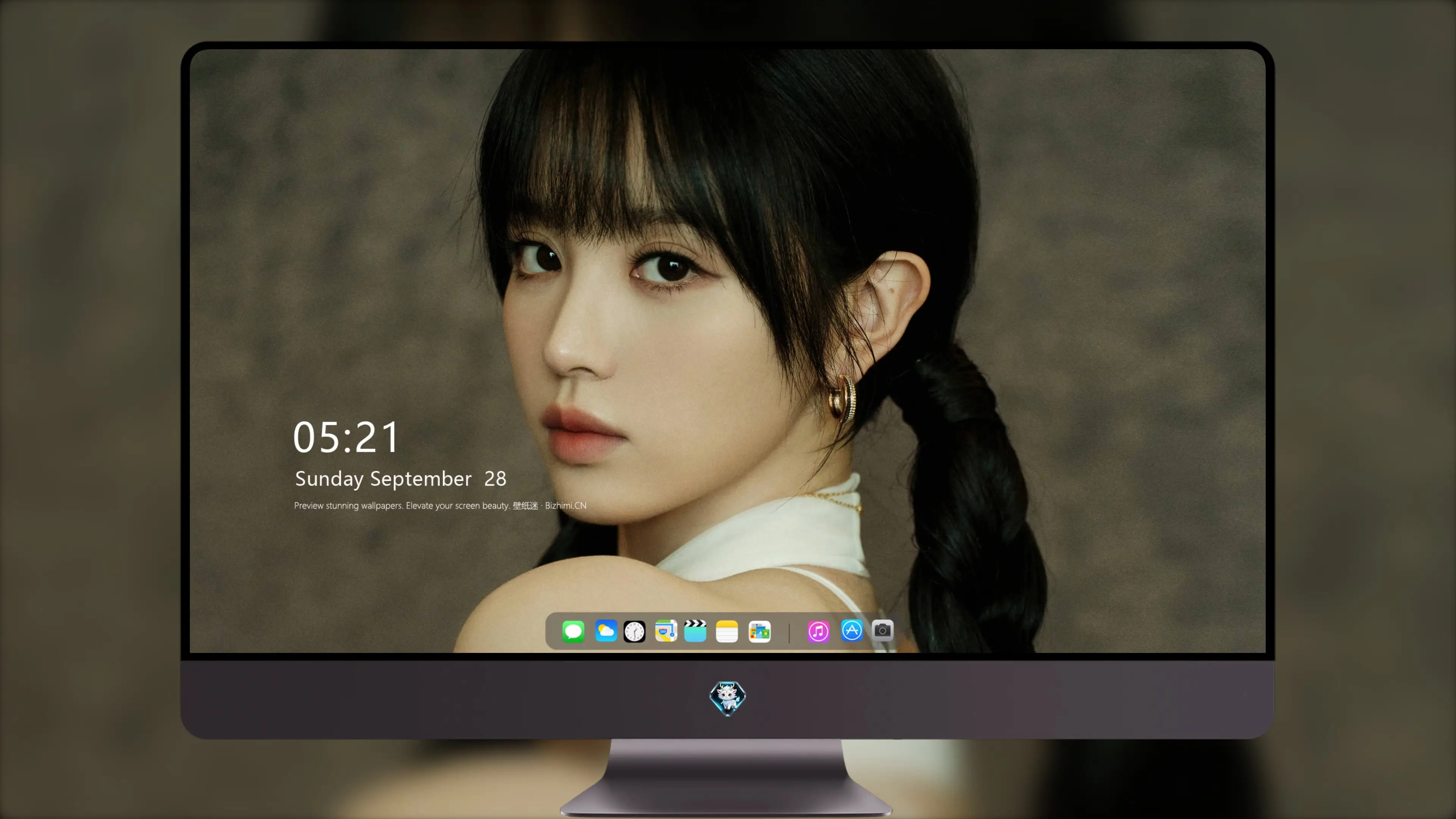Open the yellow Notes app

pos(727,631)
